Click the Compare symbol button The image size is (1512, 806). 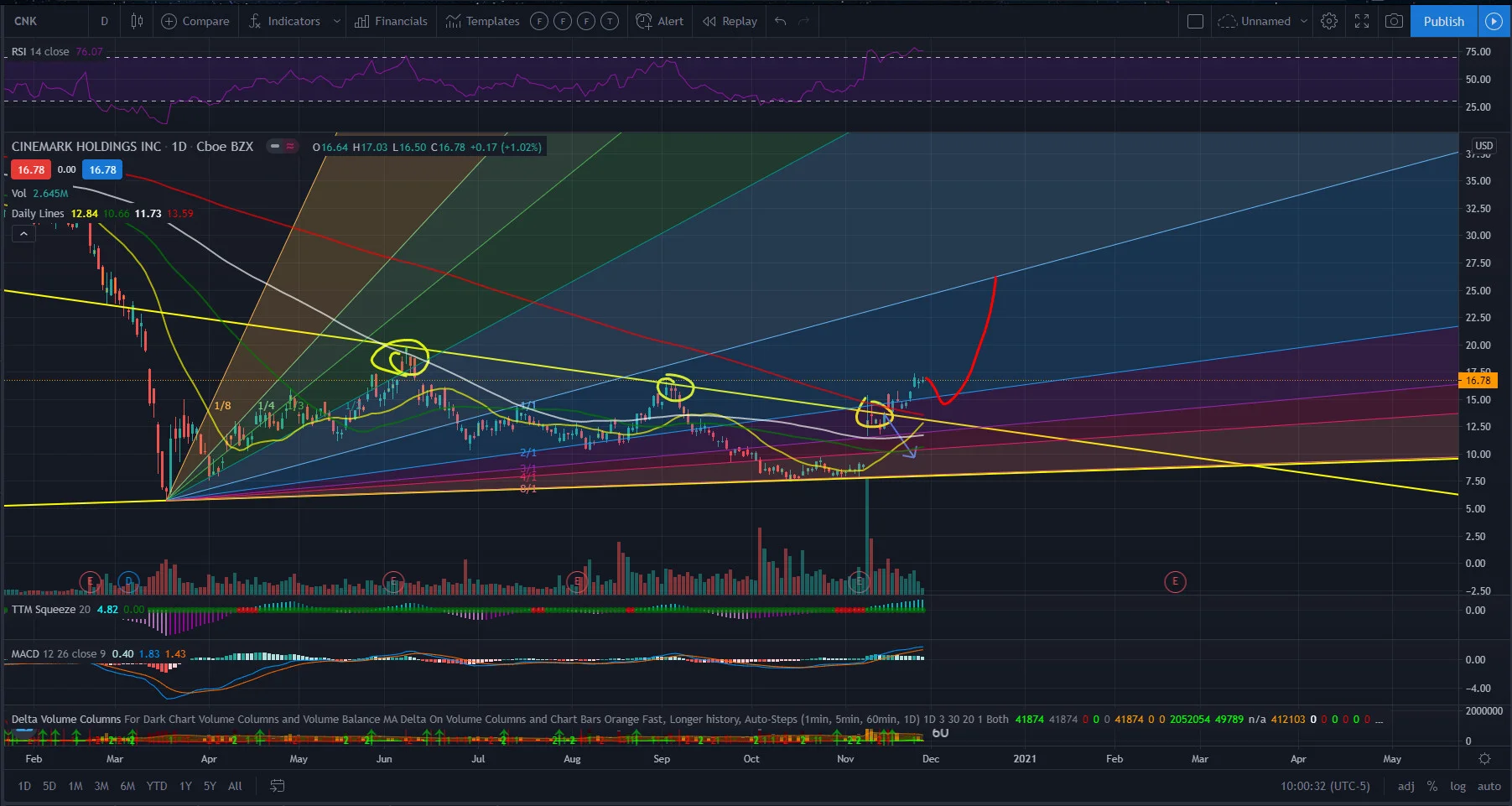point(195,21)
